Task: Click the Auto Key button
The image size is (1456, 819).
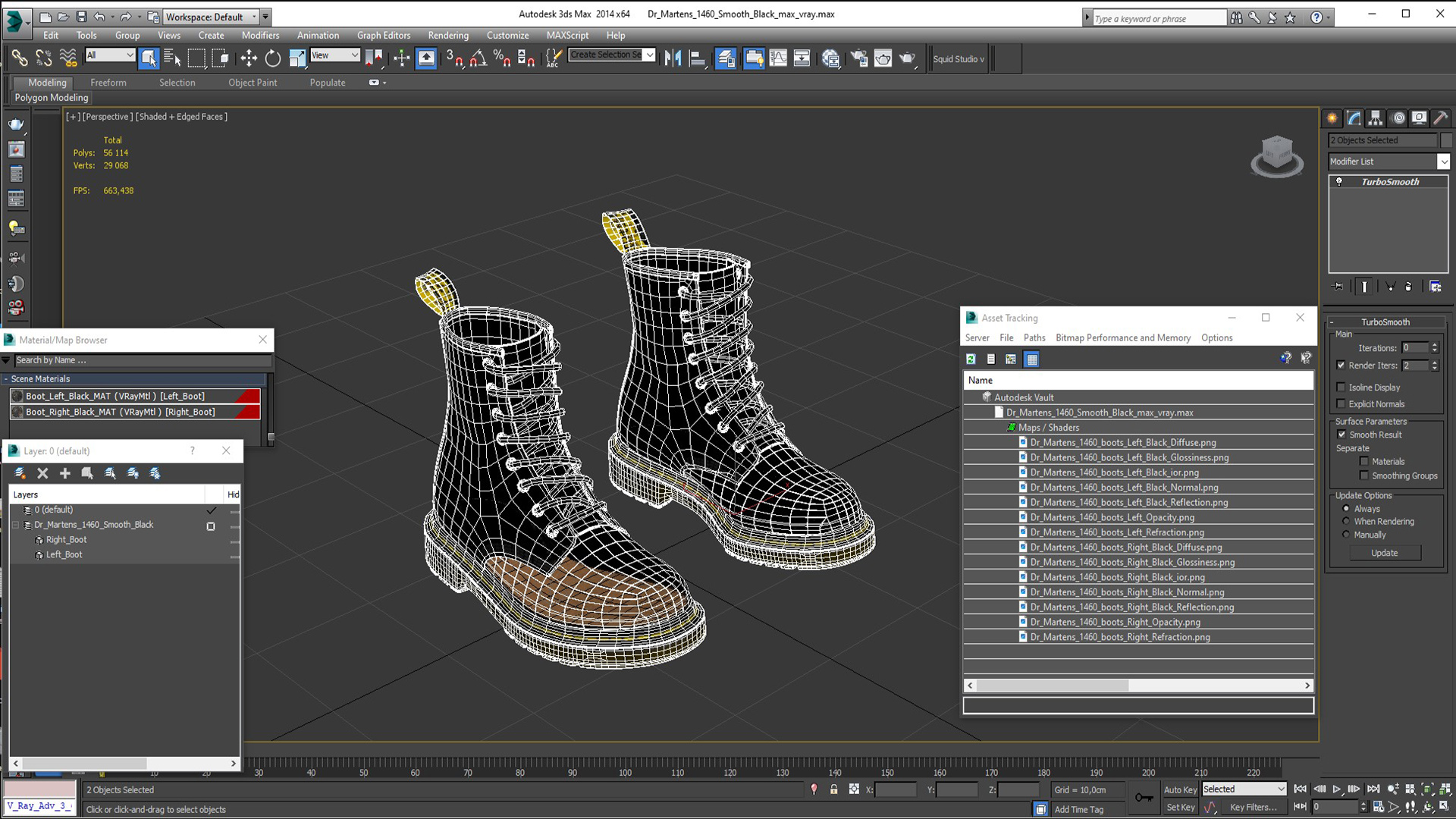Action: pos(1180,789)
